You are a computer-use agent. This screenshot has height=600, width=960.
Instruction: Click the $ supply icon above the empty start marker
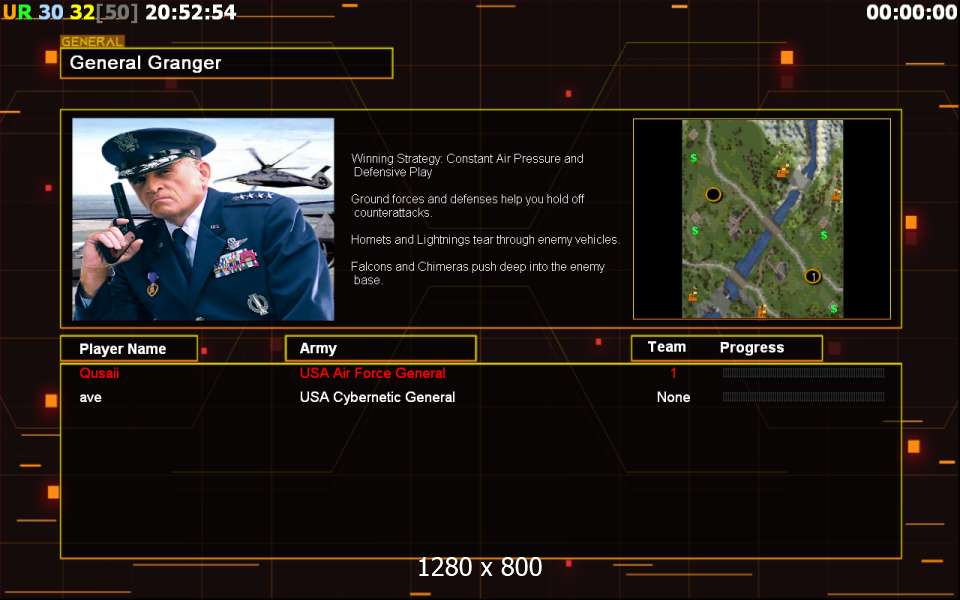[x=694, y=158]
